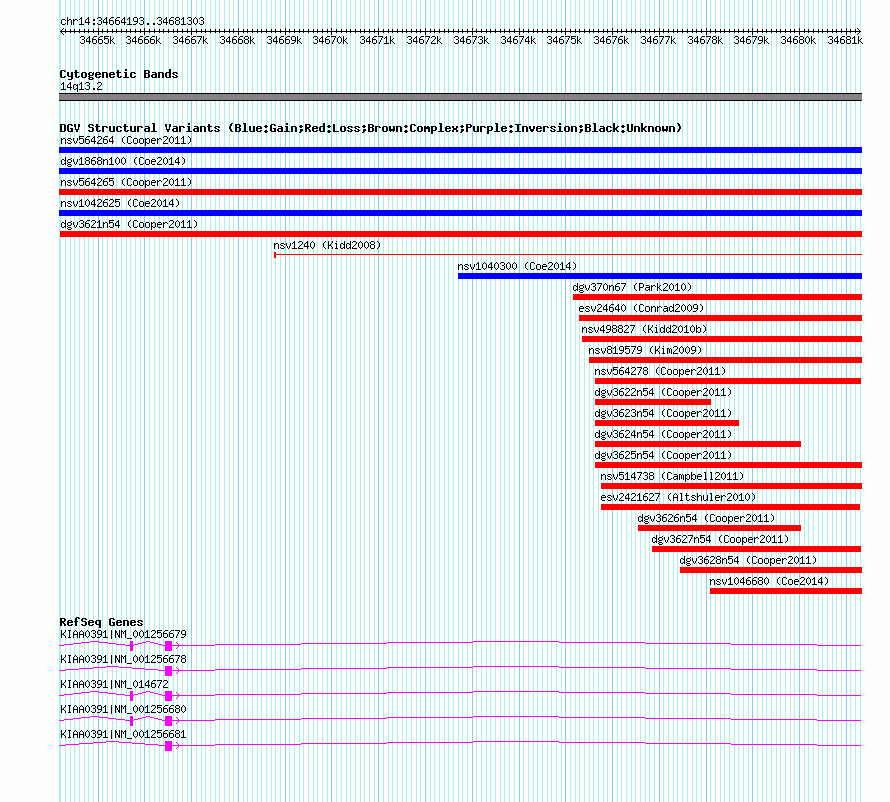Click the red bar under dgv3621n54

[x=460, y=234]
